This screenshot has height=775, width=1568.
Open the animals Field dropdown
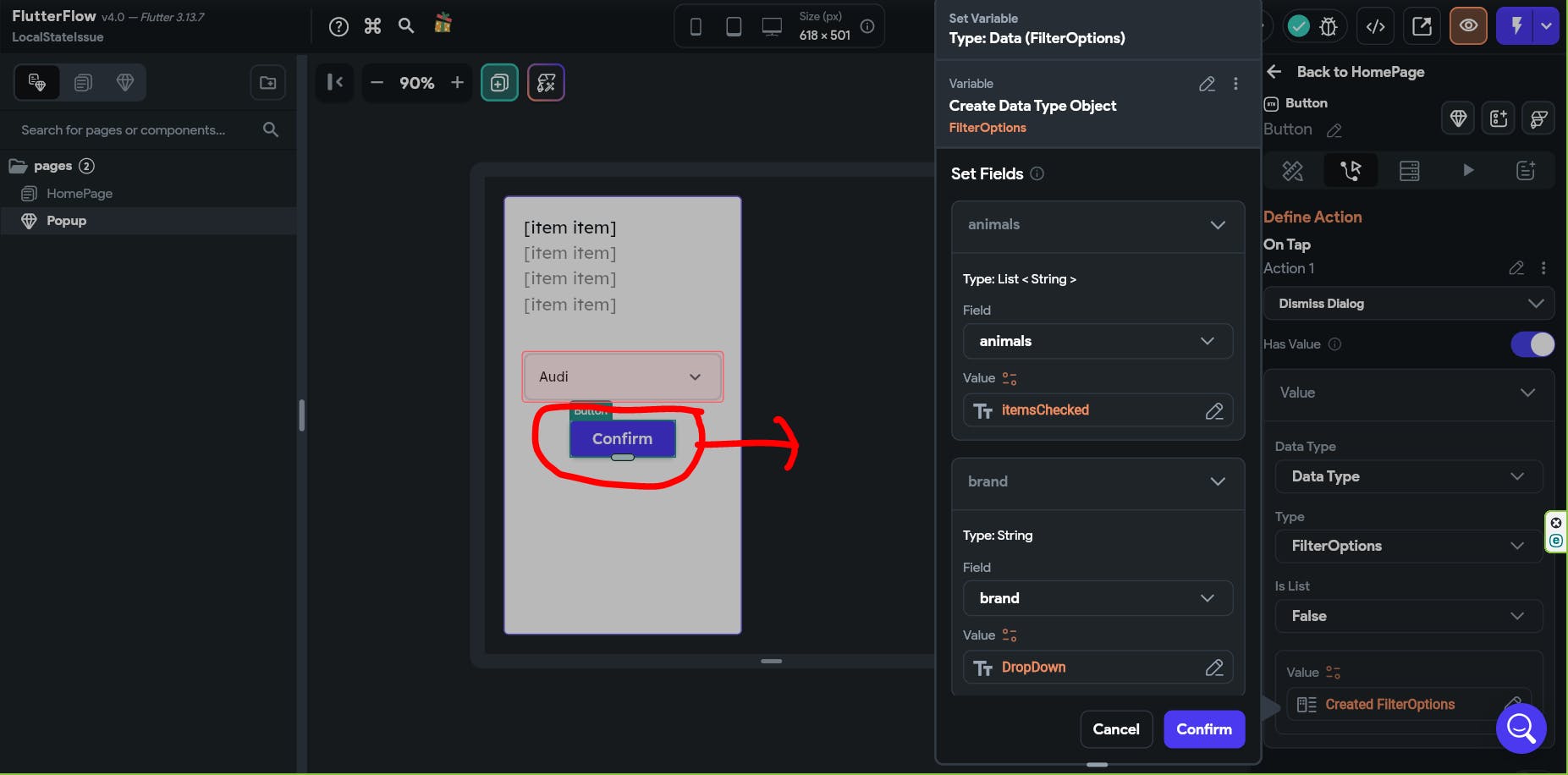point(1098,342)
